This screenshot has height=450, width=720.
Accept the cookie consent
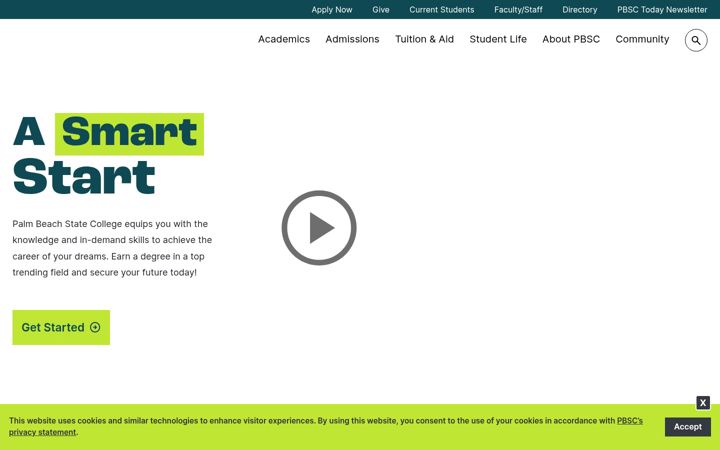(x=687, y=427)
